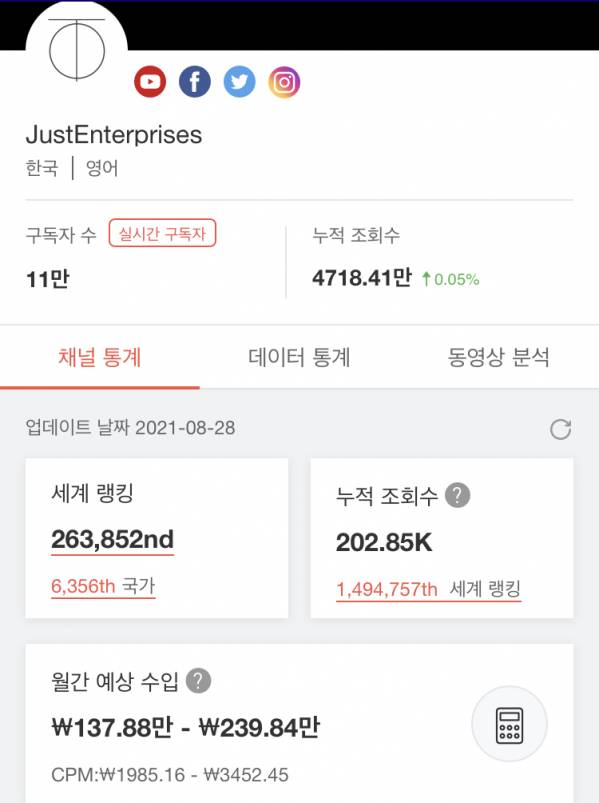Switch to the 데이터 통계 tab

[x=300, y=357]
